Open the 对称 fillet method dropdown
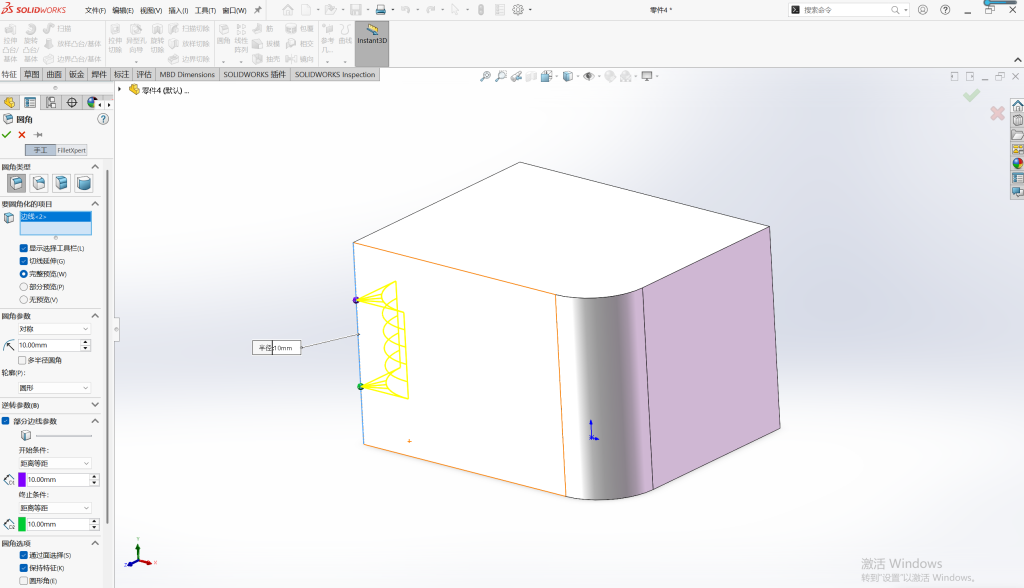 pos(54,329)
